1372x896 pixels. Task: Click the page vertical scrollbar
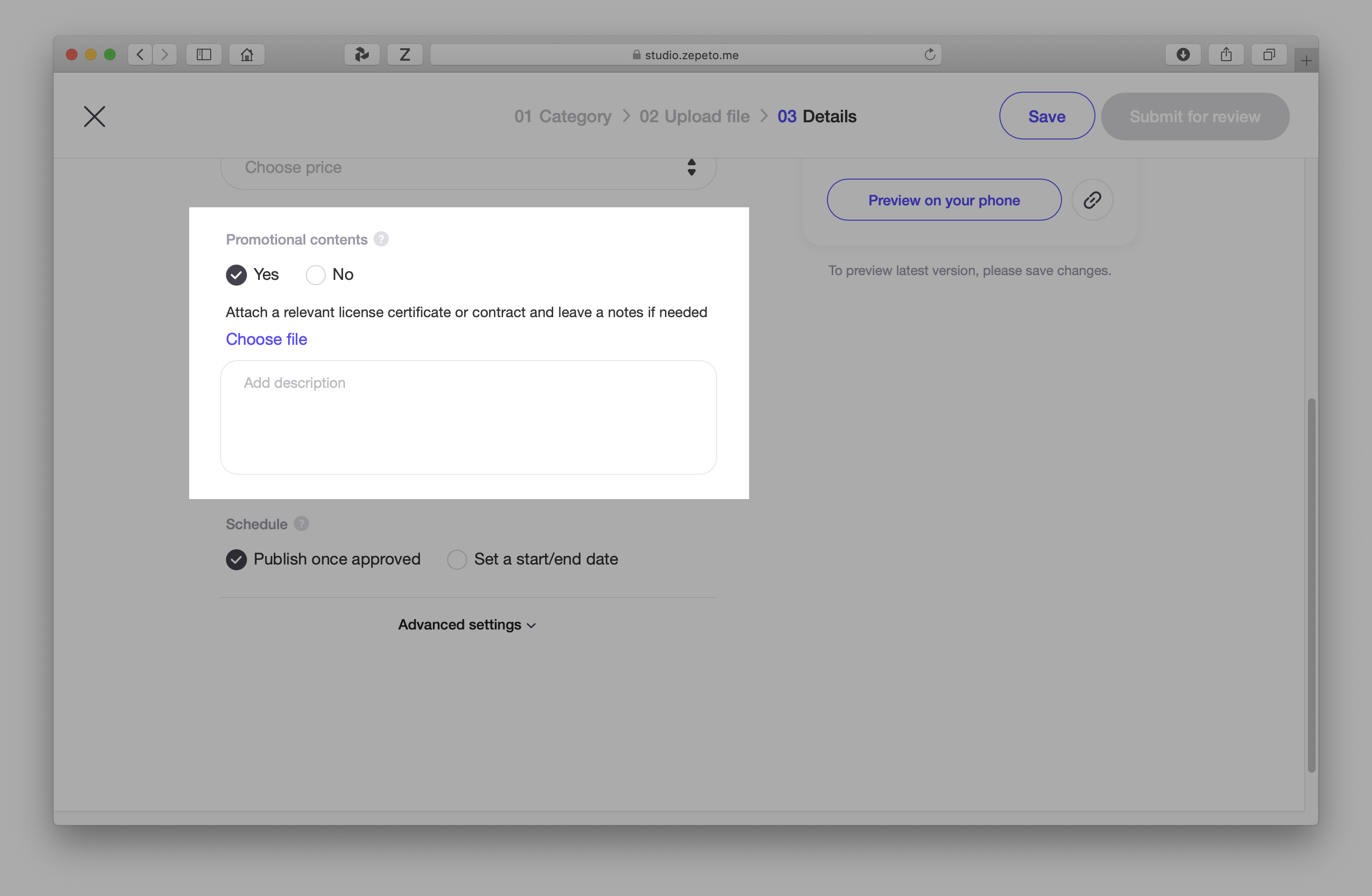coord(1311,585)
